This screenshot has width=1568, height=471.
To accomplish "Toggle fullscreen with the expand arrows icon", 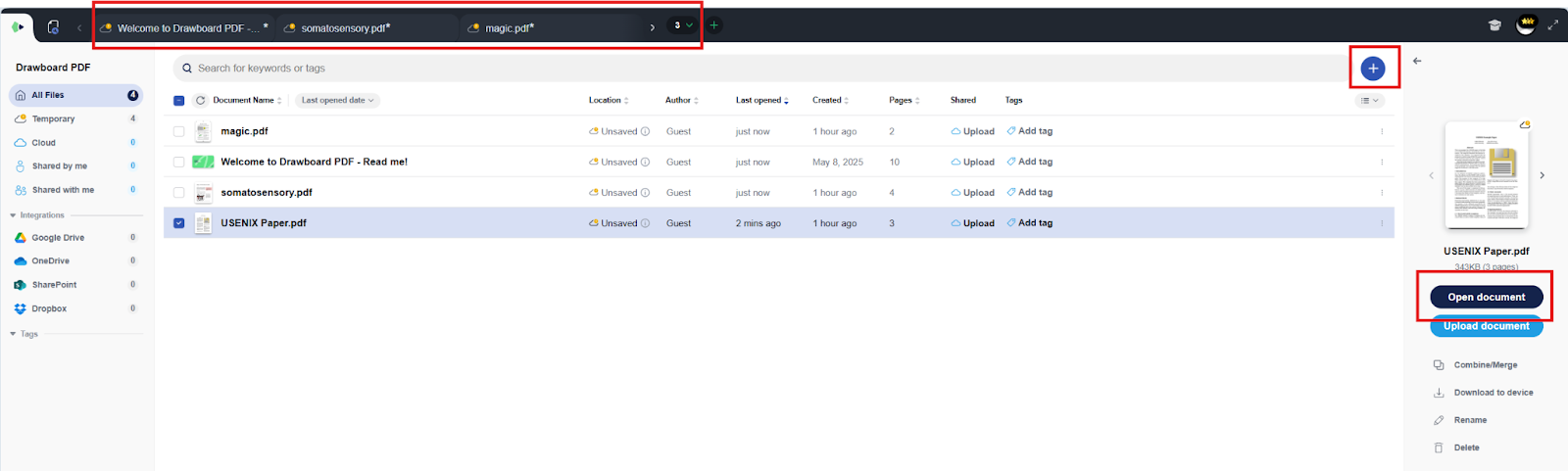I will [1552, 25].
